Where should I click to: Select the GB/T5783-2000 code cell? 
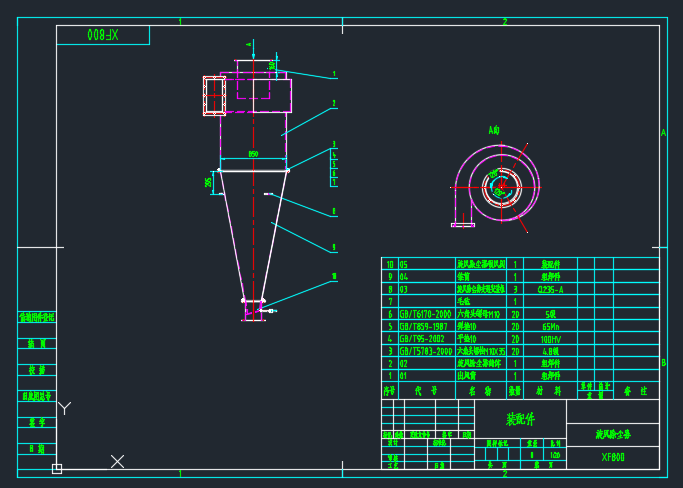[426, 351]
